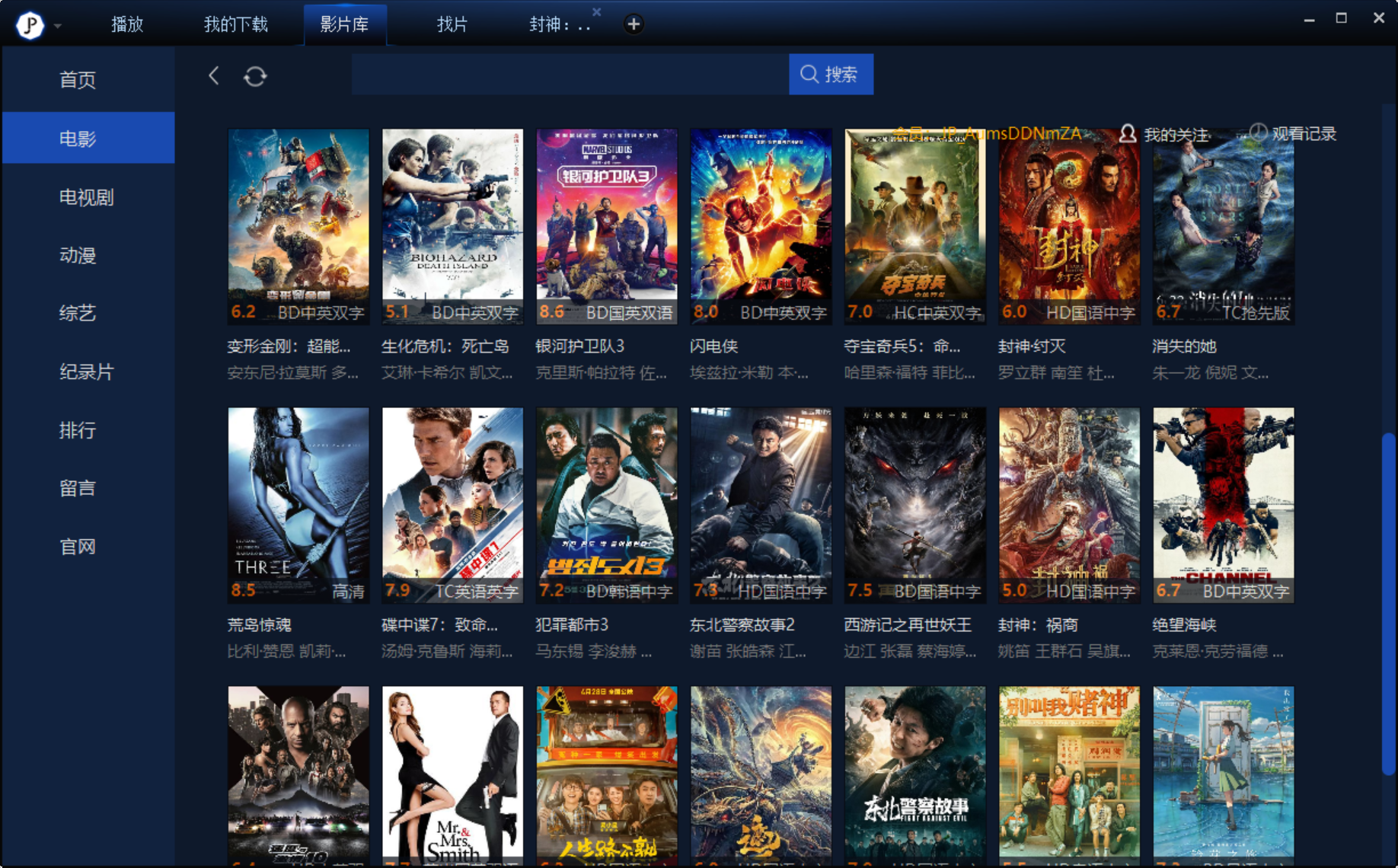Focus the movie search input field
The width and height of the screenshot is (1398, 868).
[570, 74]
